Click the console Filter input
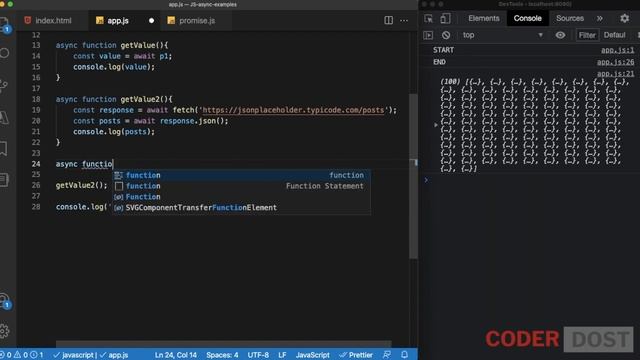640x360 pixels. click(x=587, y=35)
